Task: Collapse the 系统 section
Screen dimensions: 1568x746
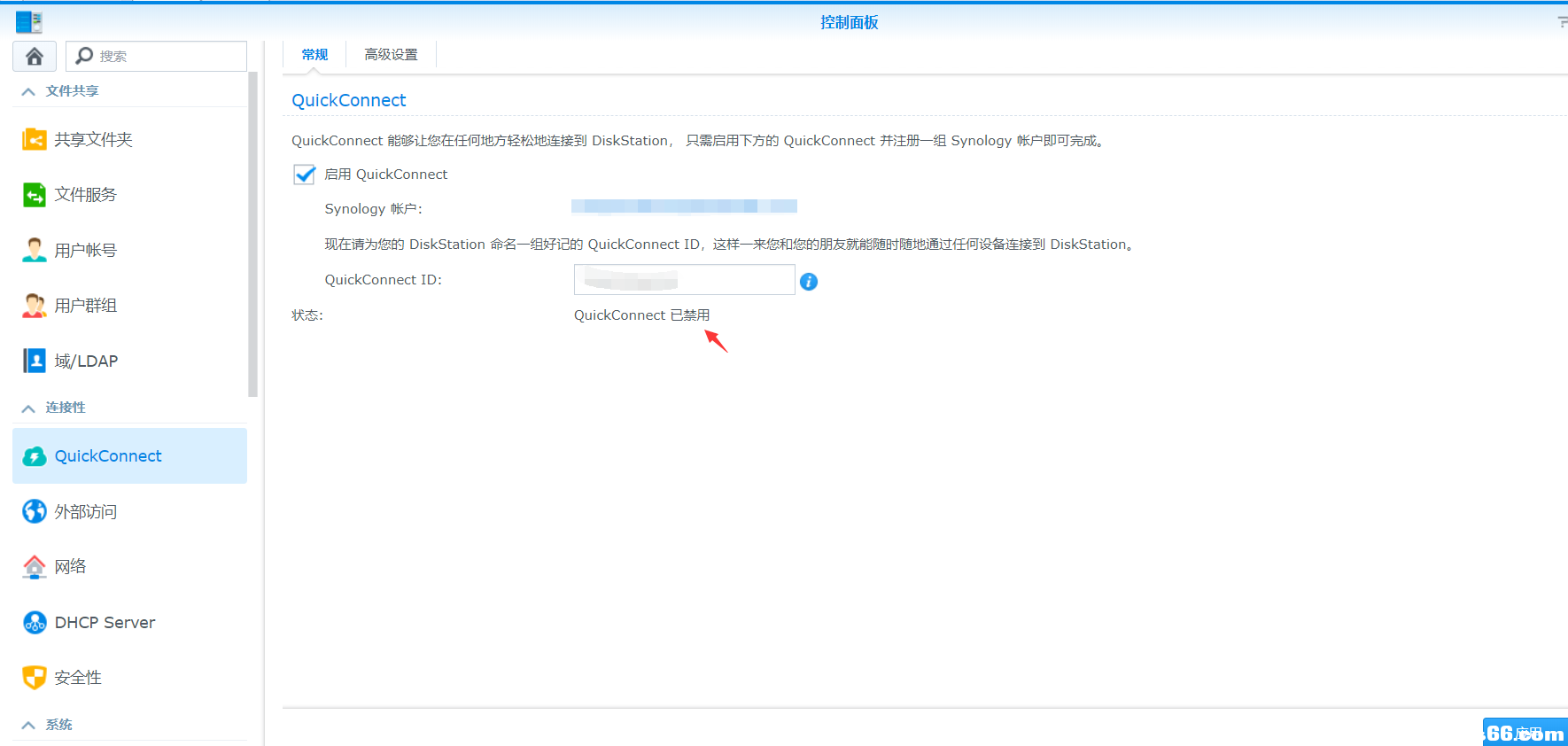Action: click(x=28, y=725)
